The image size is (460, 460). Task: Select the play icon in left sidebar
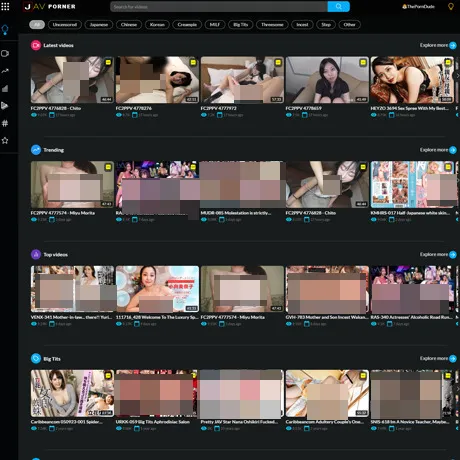tap(5, 106)
